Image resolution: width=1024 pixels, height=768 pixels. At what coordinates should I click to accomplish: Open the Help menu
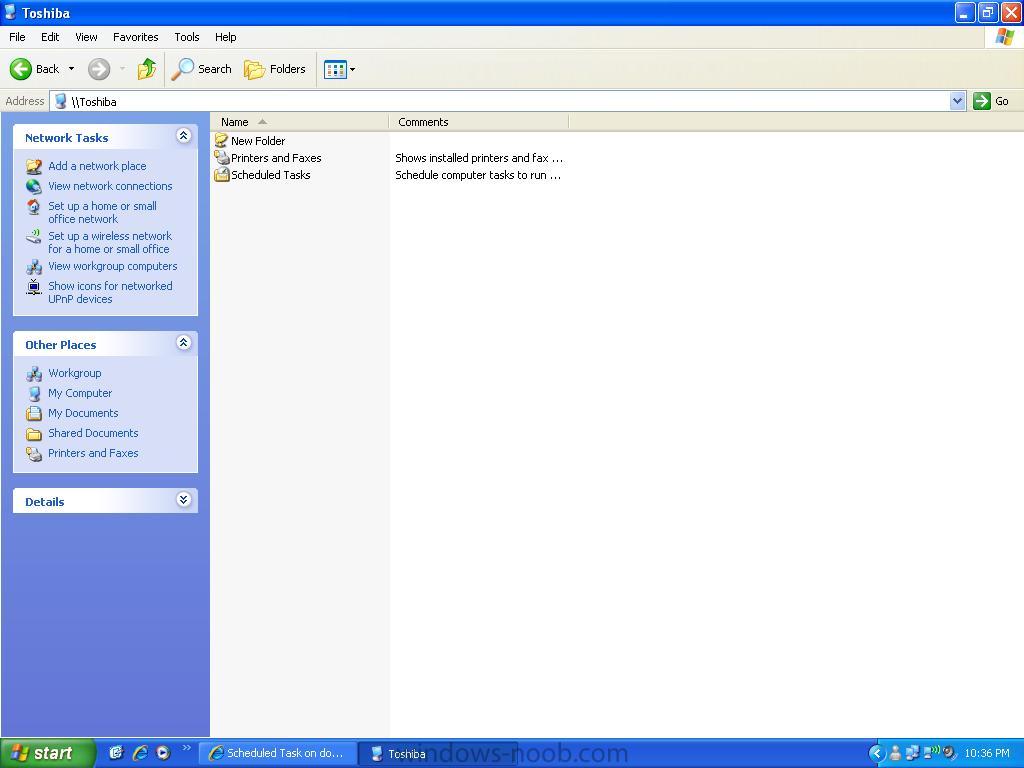coord(225,37)
